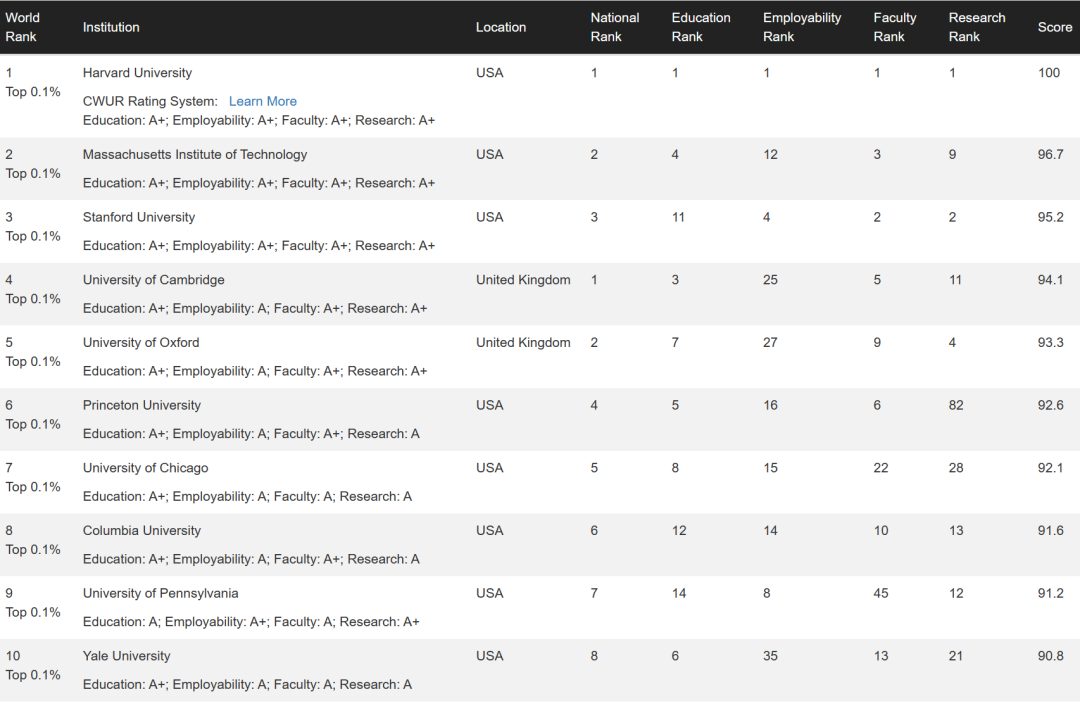Screen dimensions: 1080x705
Task: Click the Institution column header
Action: [111, 27]
